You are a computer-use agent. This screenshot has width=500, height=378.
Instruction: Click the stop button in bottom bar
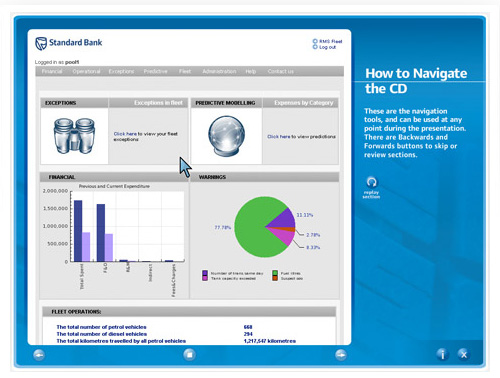click(189, 355)
